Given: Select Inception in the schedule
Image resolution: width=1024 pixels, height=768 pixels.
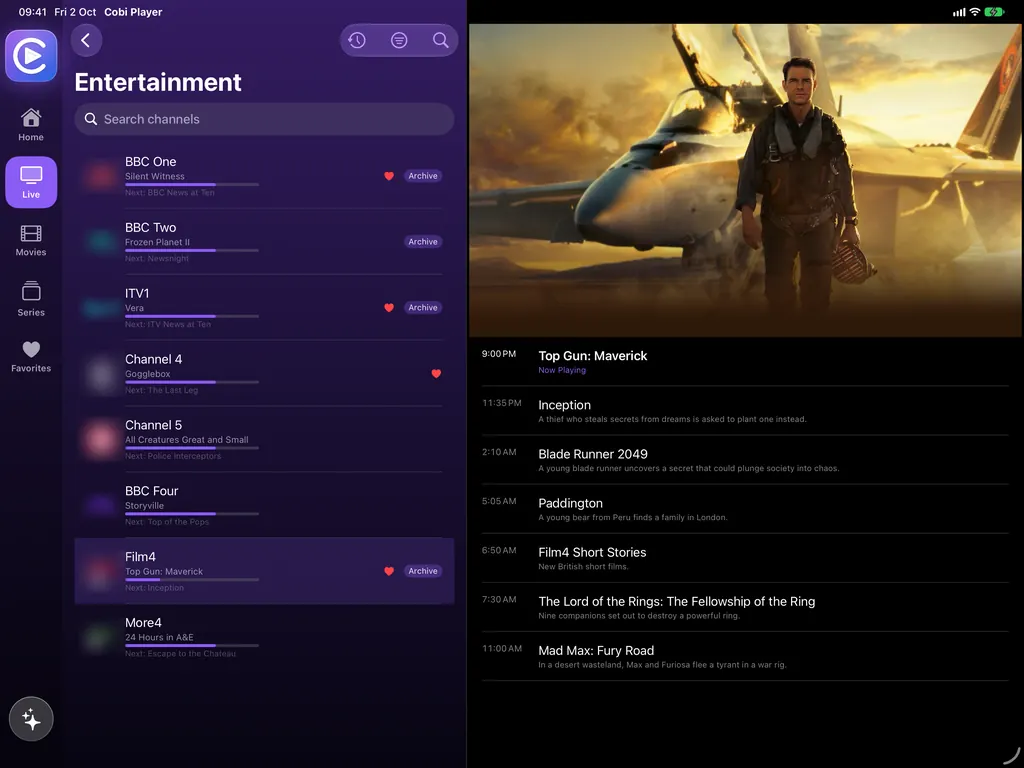Looking at the screenshot, I should 745,411.
